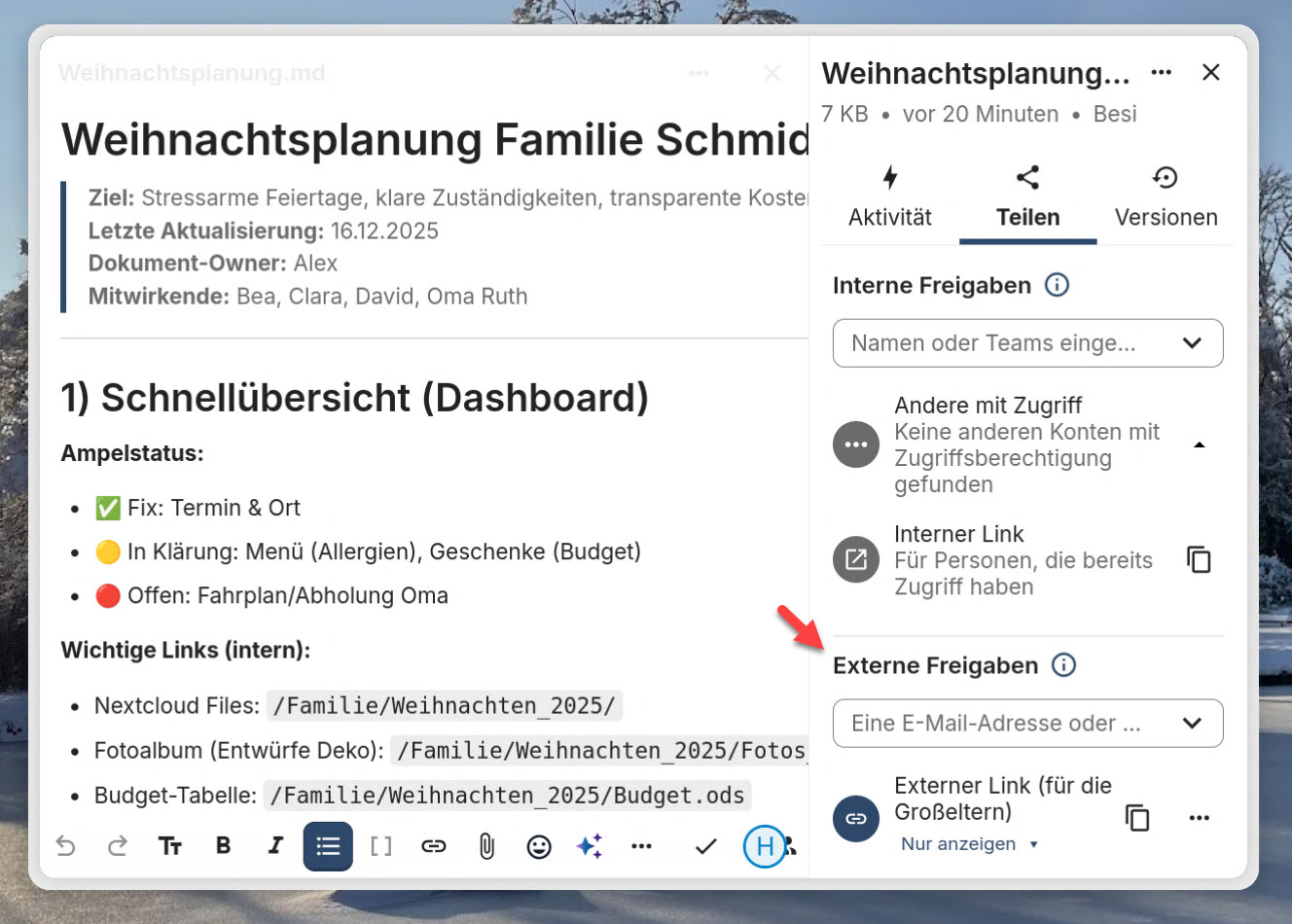This screenshot has width=1292, height=924.
Task: Copy the external Großeltern link
Action: click(x=1136, y=818)
